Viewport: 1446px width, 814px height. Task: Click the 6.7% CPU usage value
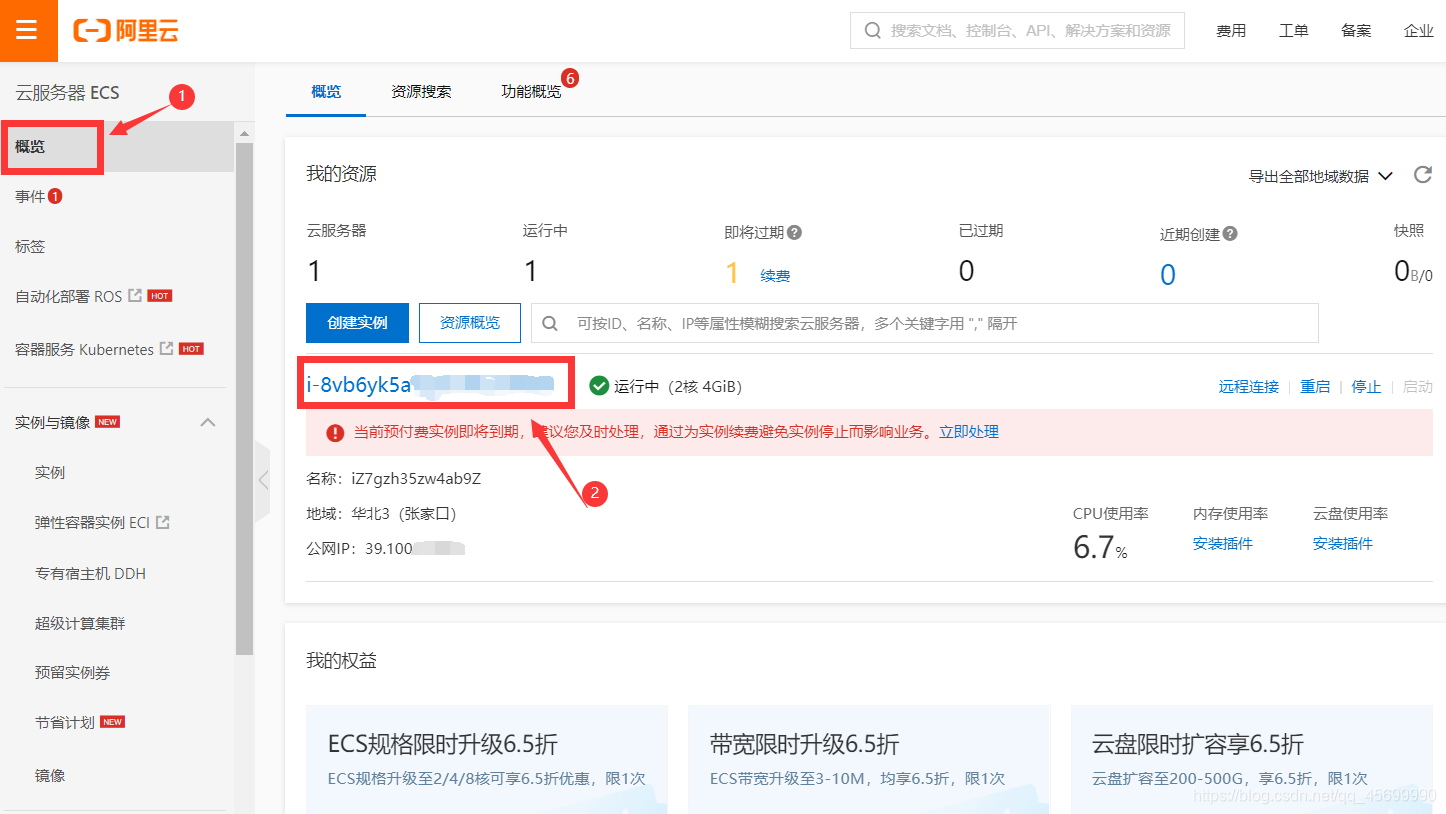pos(1100,547)
